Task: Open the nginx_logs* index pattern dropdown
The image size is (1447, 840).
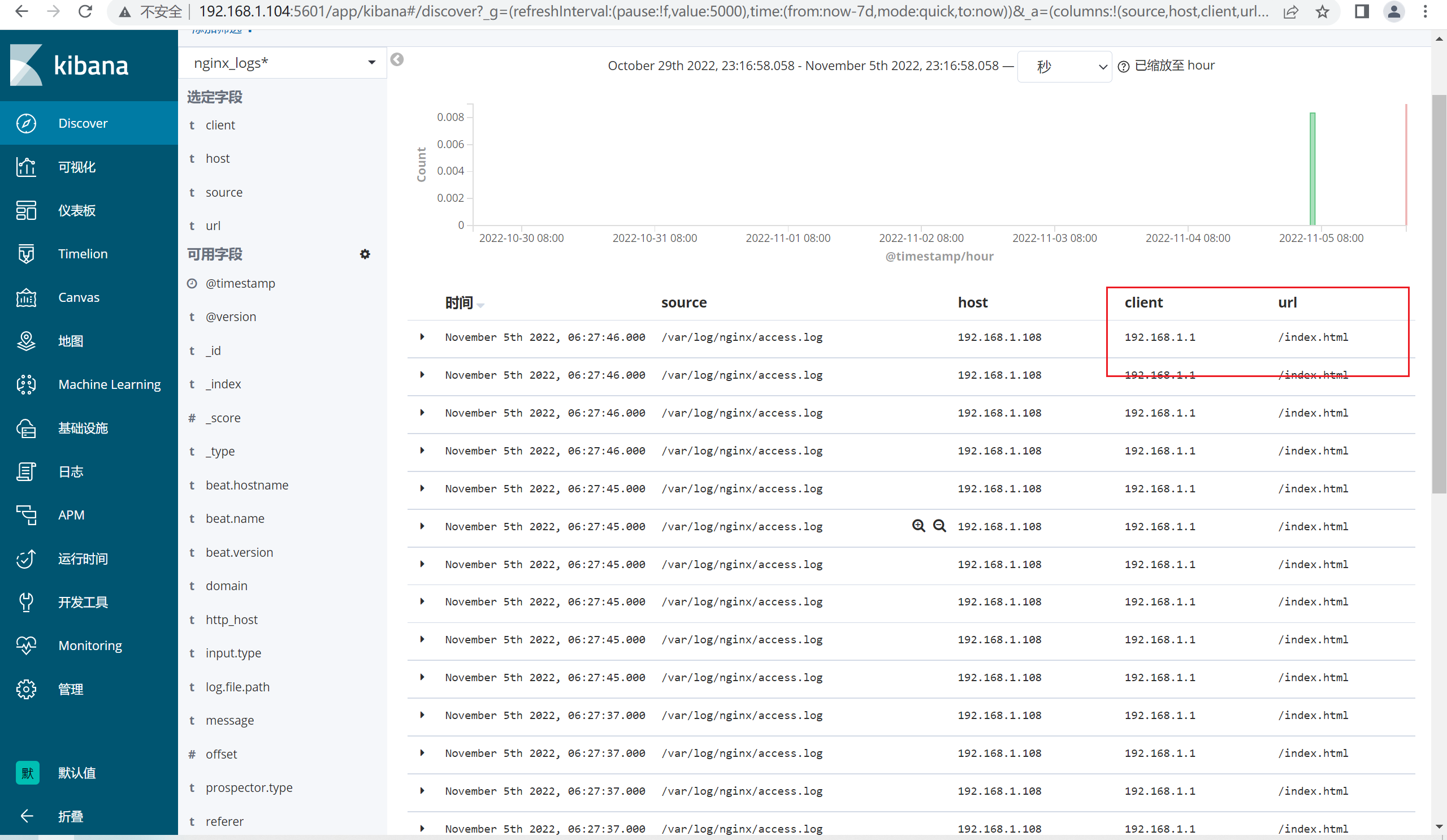Action: 284,63
